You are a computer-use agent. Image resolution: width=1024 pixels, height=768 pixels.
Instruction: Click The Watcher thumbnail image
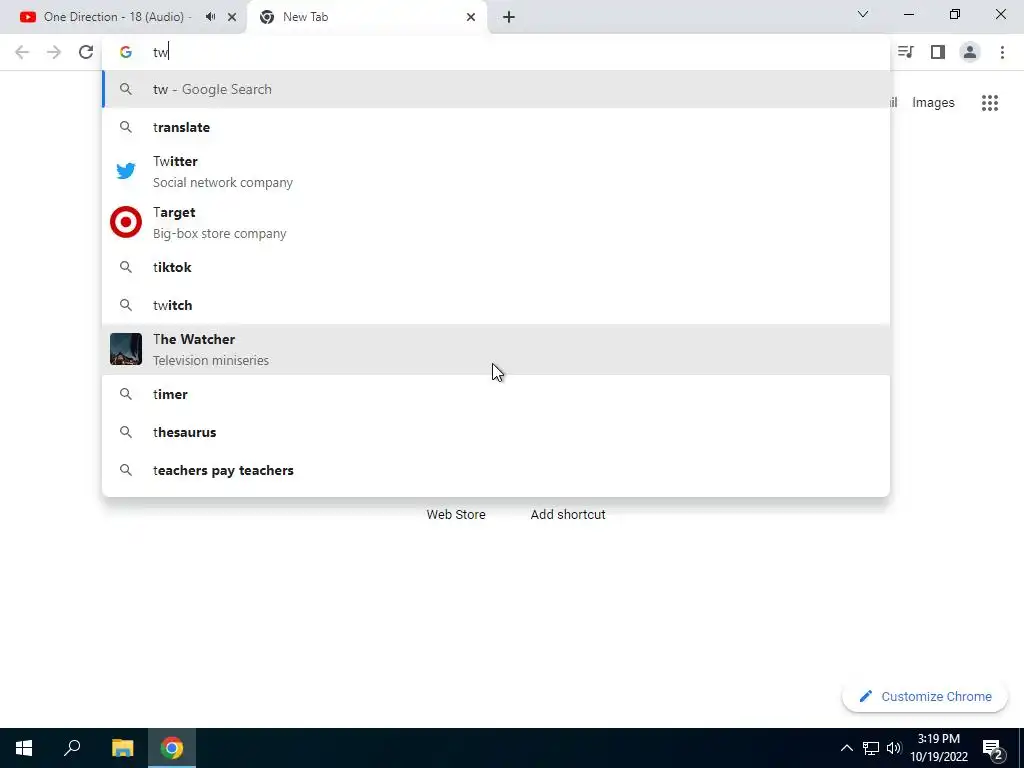tap(126, 349)
